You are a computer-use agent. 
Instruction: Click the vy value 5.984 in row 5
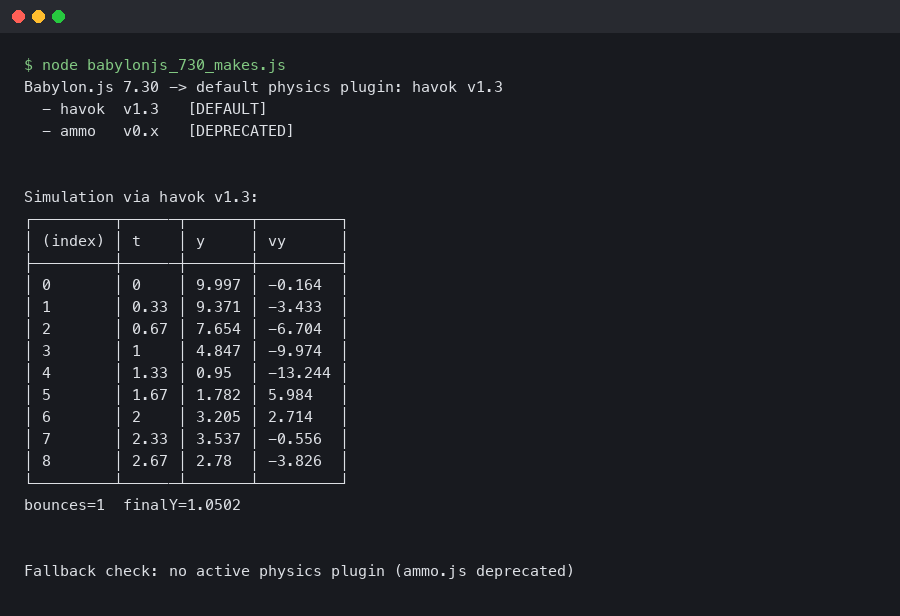pos(290,395)
